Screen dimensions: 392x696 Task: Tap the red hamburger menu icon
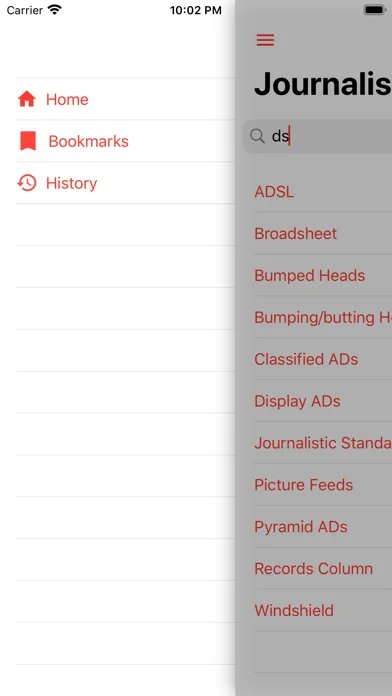(x=265, y=40)
